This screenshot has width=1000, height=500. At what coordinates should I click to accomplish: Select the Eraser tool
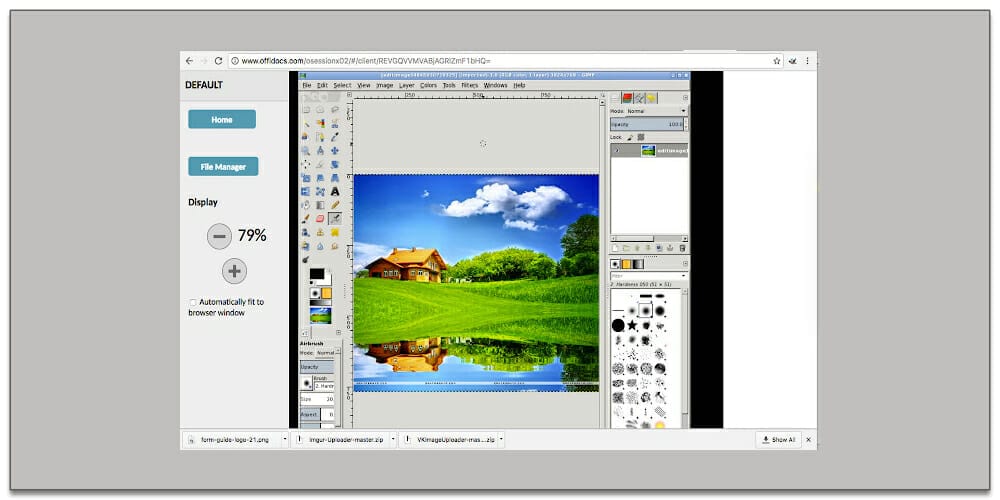click(320, 219)
